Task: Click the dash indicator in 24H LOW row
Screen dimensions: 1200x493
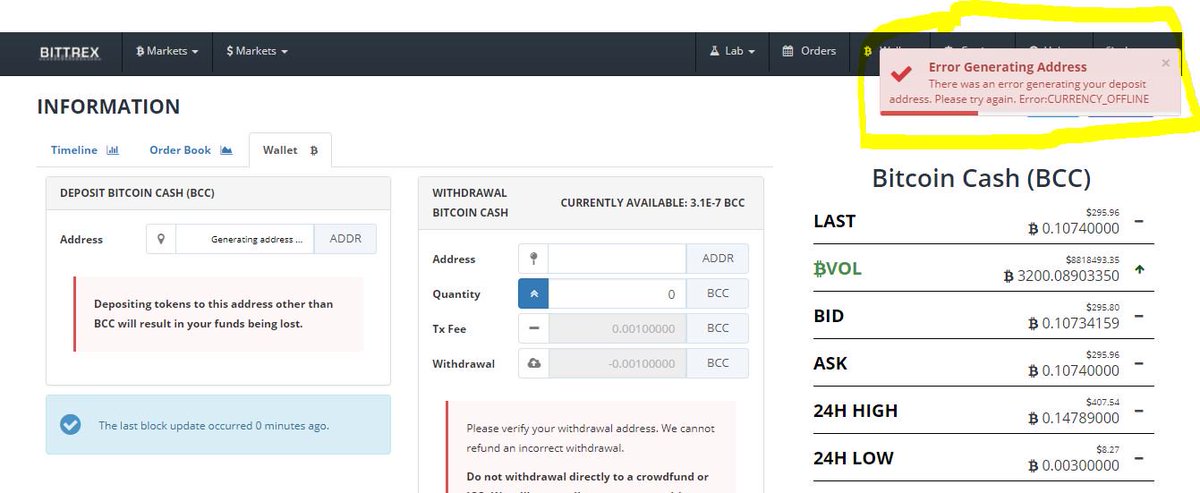Action: pos(1141,458)
